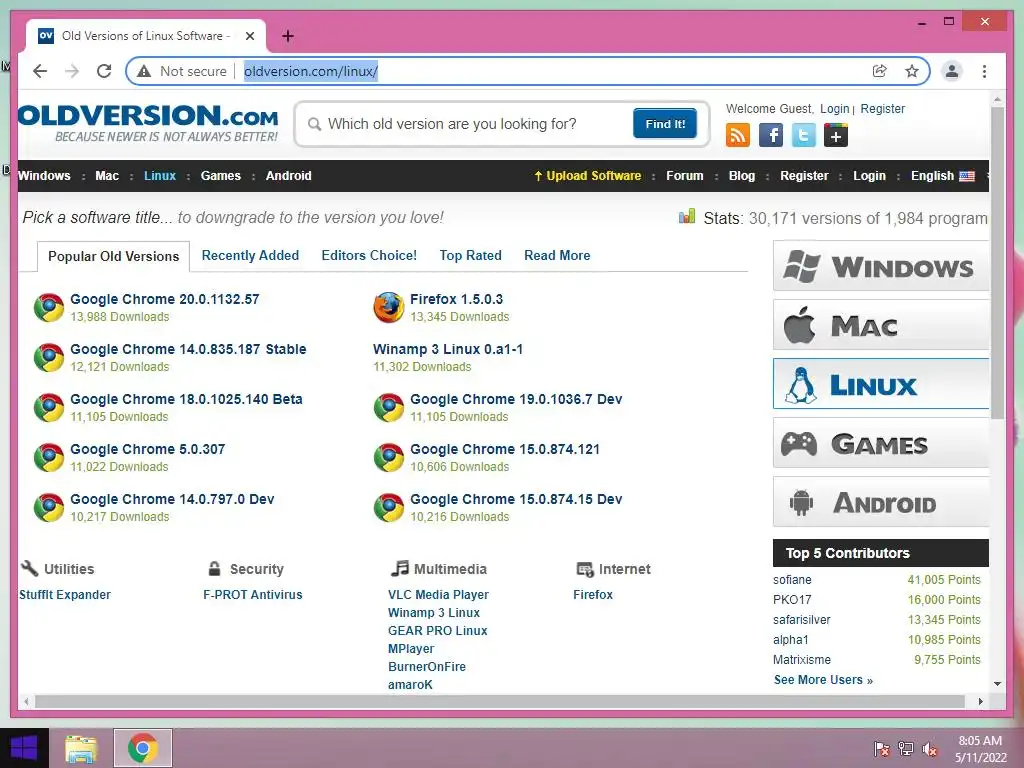Click the Twitter icon
1024x768 pixels.
803,135
